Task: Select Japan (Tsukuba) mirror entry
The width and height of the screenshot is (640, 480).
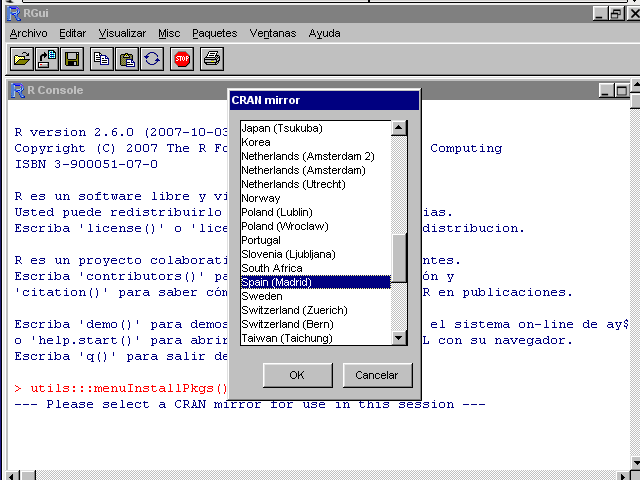Action: [x=282, y=129]
